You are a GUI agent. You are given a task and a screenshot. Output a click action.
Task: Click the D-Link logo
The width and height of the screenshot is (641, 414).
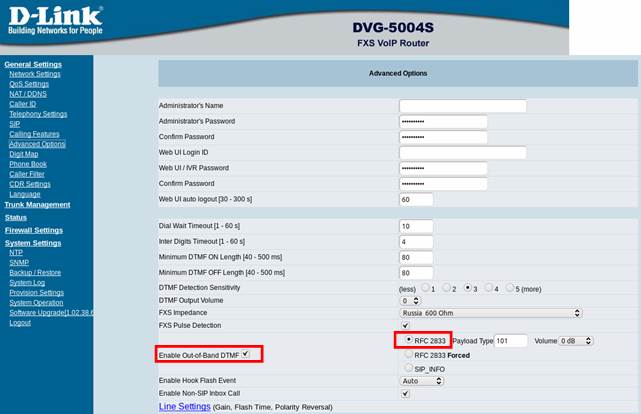pos(55,20)
